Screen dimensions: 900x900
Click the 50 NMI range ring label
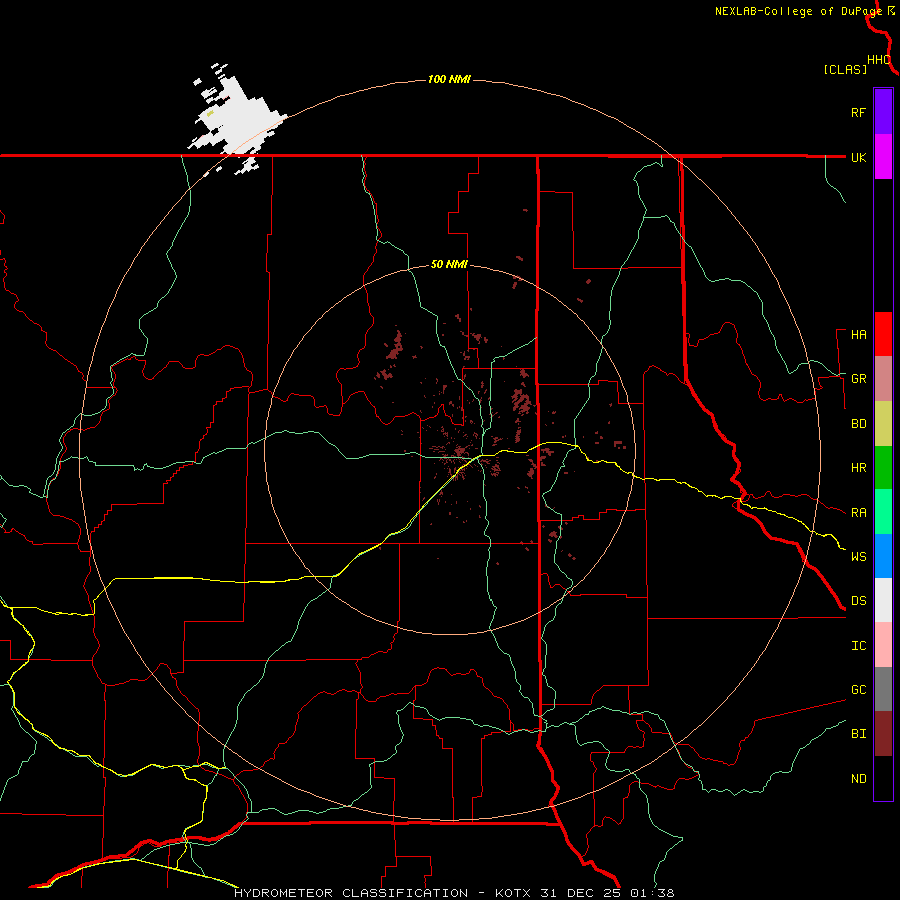pos(449,264)
